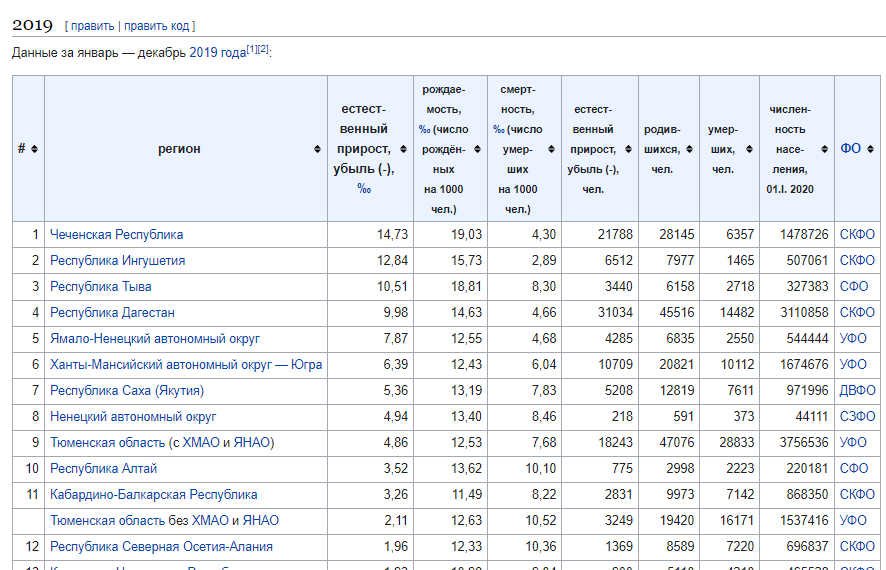Click the править edit link
The image size is (886, 570).
[92, 26]
